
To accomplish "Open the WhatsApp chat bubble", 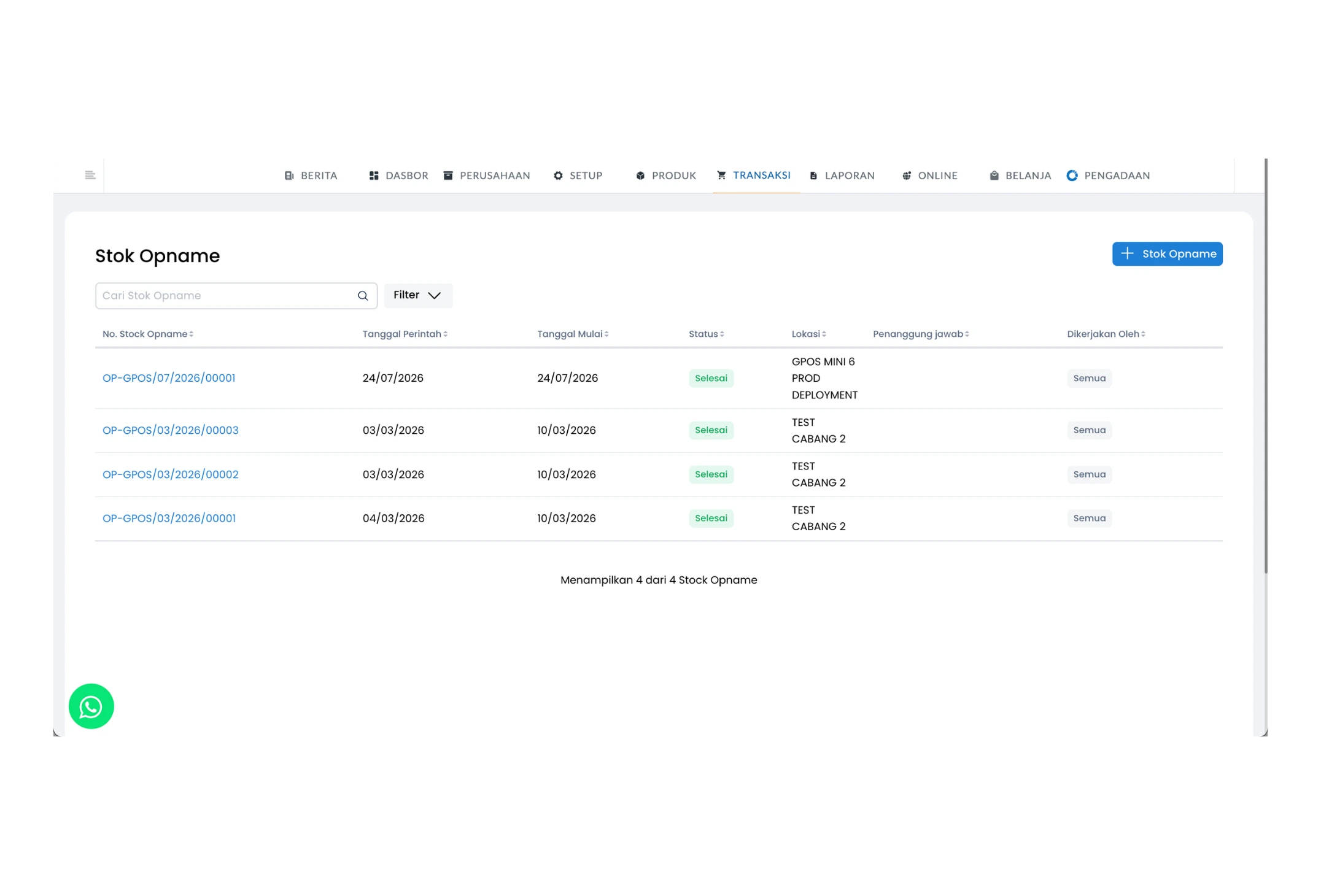I will 91,706.
